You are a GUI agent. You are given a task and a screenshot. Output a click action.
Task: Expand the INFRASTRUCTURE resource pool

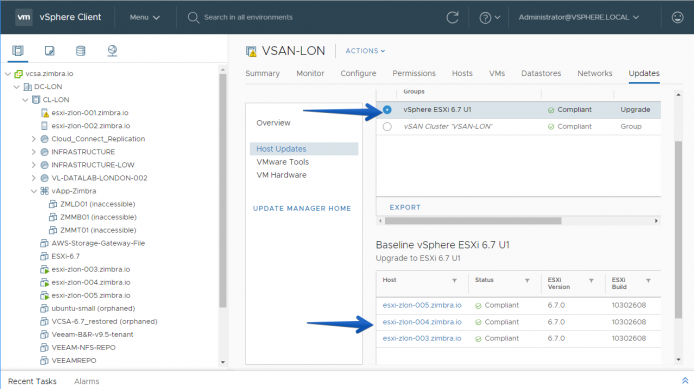click(34, 152)
